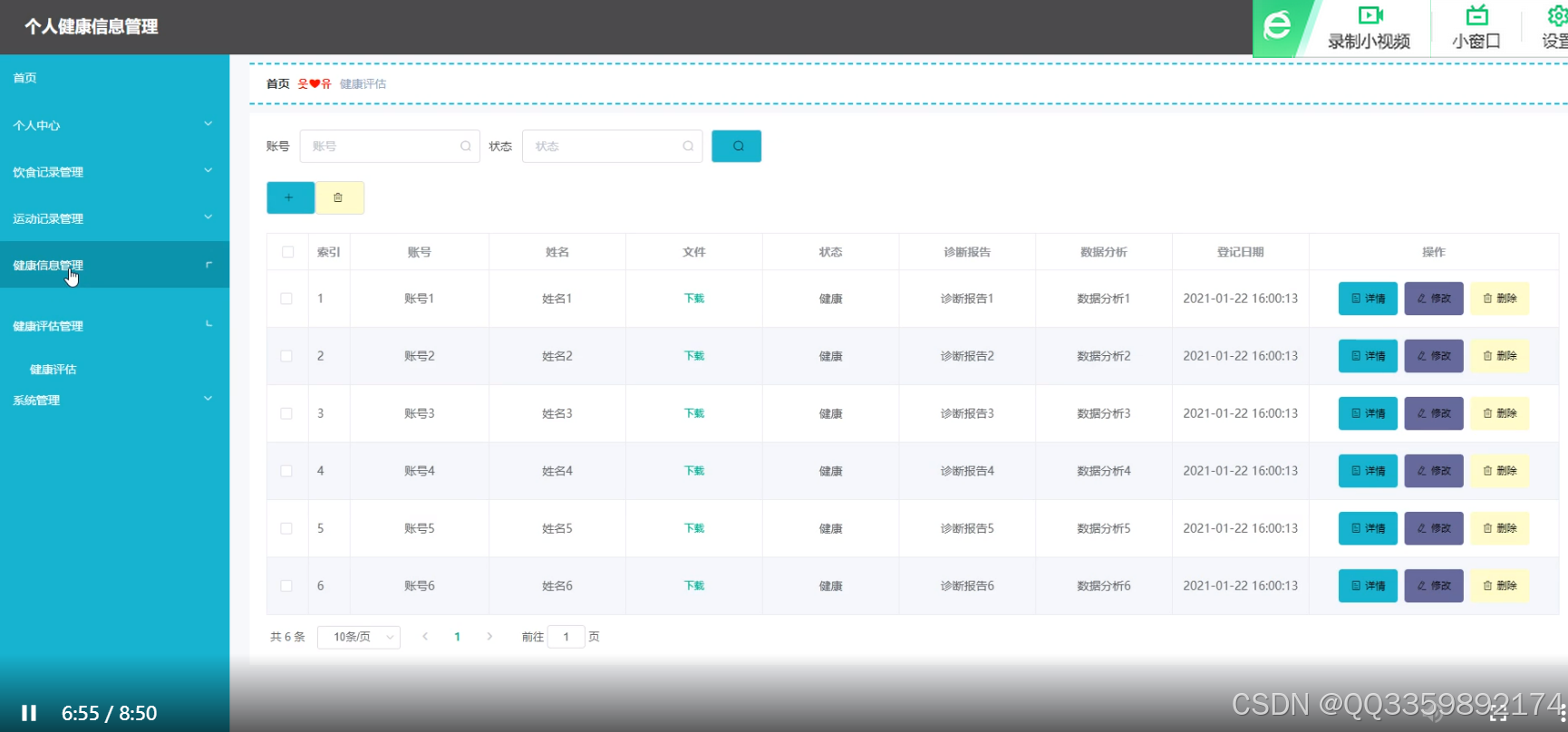Screen dimensions: 1568x732
Task: Check the checkbox for row 4
Action: coord(286,471)
